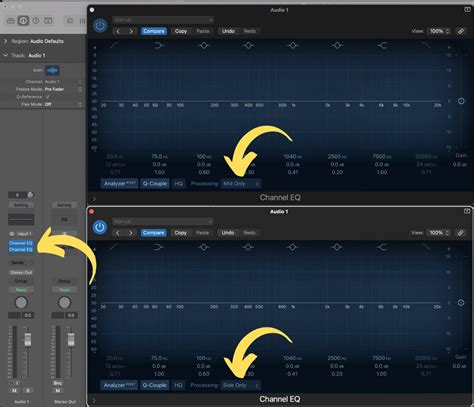Click Compare in Mid Only EQ window
Image resolution: width=474 pixels, height=407 pixels.
pos(154,31)
